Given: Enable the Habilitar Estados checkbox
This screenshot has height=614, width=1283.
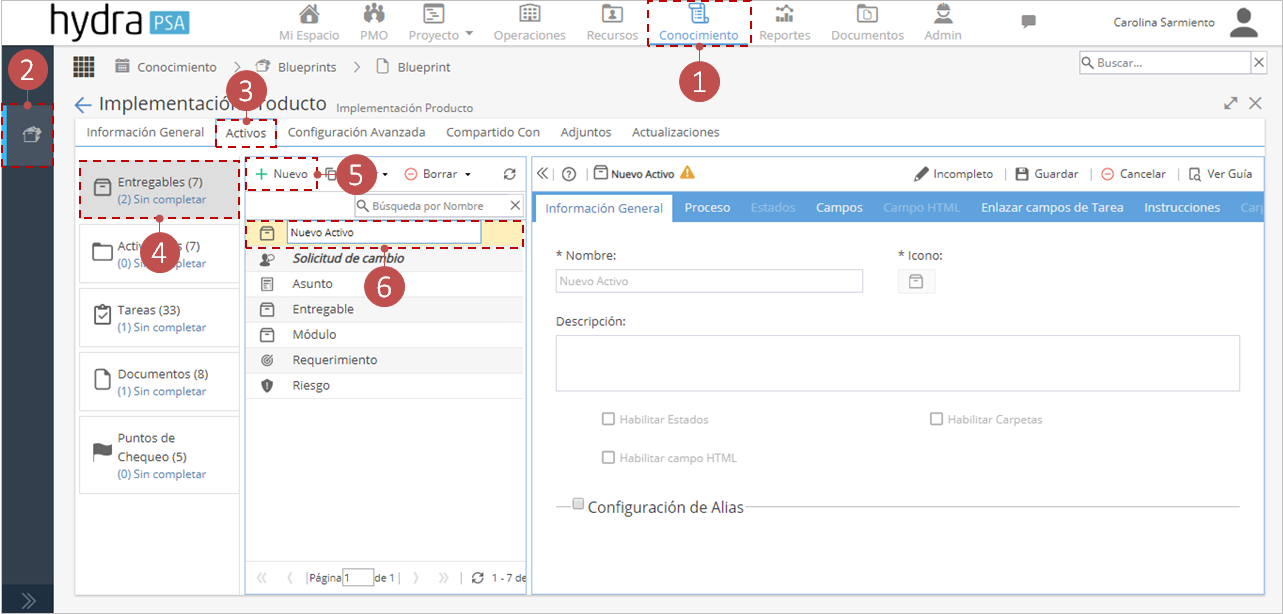Looking at the screenshot, I should [608, 419].
